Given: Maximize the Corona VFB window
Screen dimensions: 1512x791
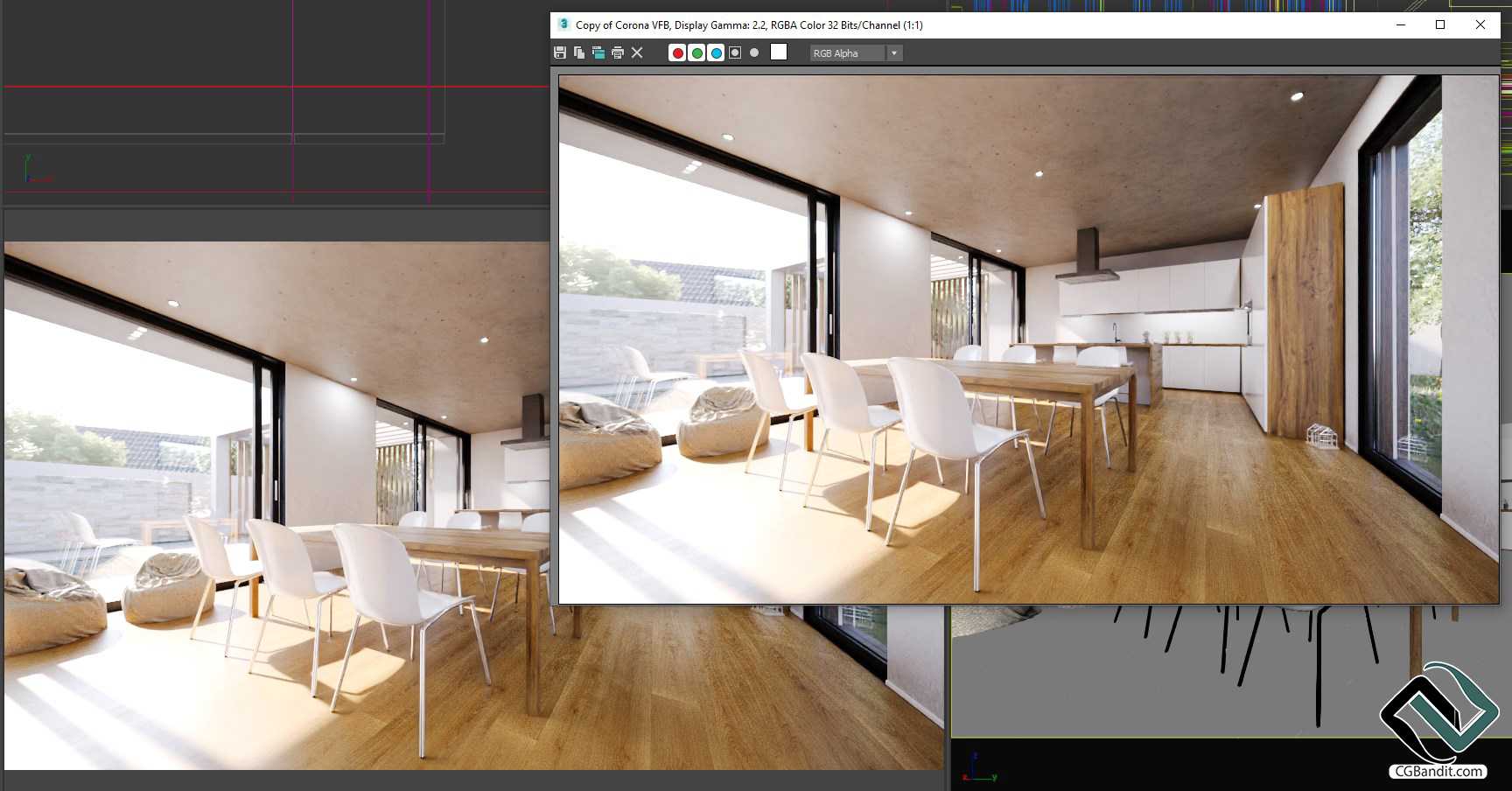Looking at the screenshot, I should [x=1440, y=24].
